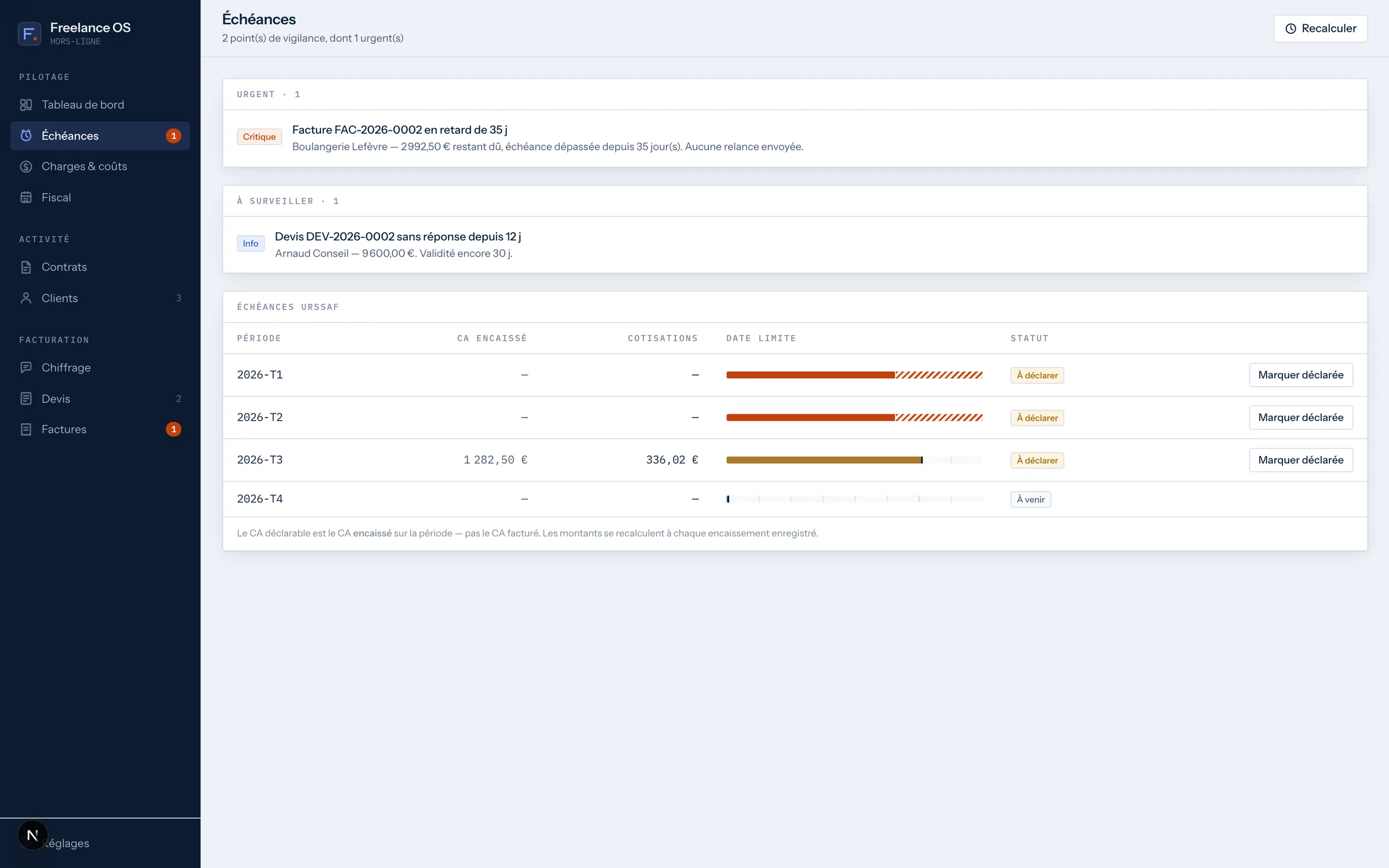Open the Contrats section

point(100,267)
